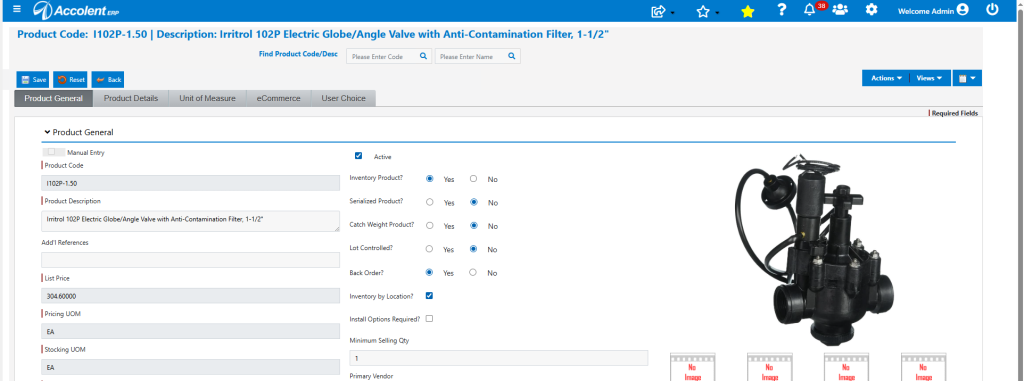Open dropdown arrow next to share icon
Screen dimensions: 1024x381
pos(673,13)
